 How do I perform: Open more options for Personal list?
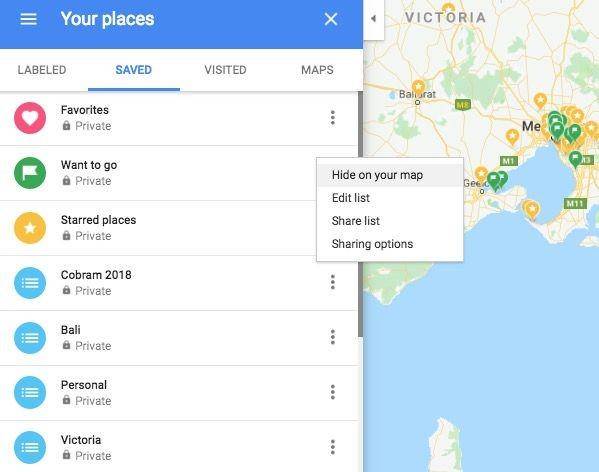(x=333, y=392)
